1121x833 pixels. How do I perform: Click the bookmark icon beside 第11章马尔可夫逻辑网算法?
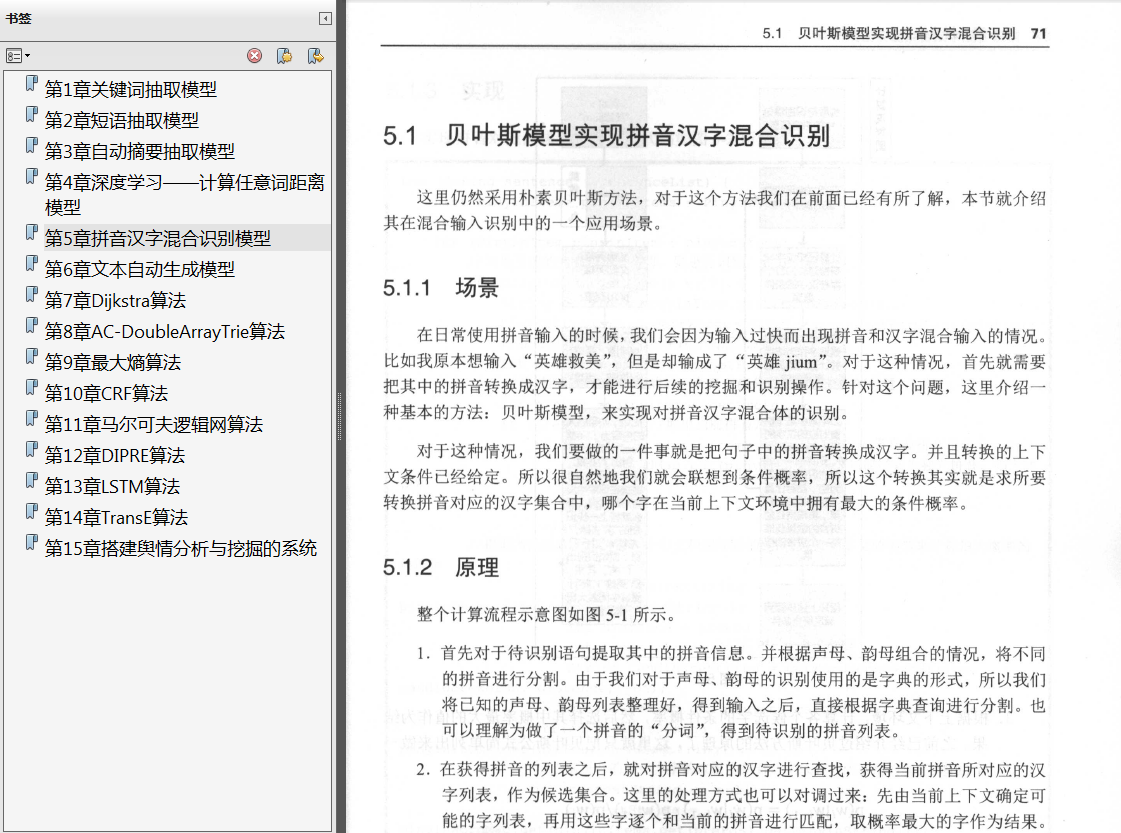coord(31,418)
